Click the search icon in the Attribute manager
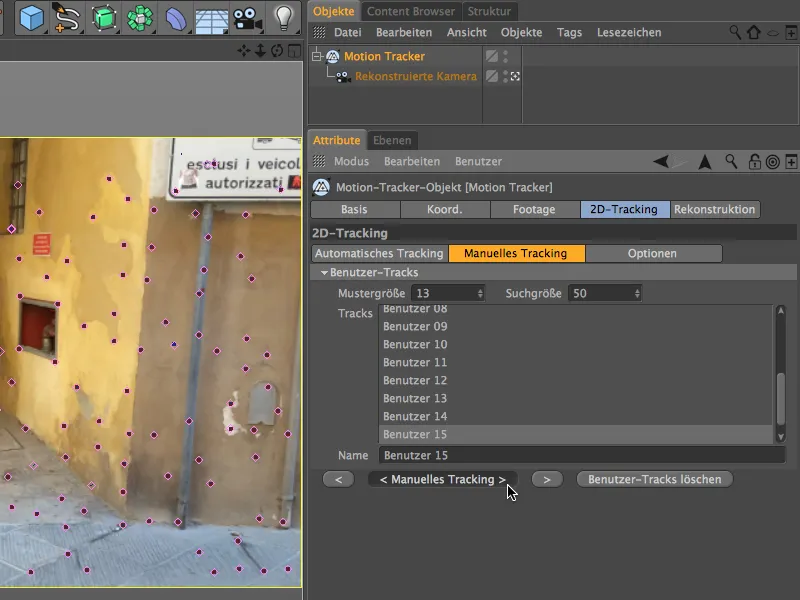 point(732,161)
